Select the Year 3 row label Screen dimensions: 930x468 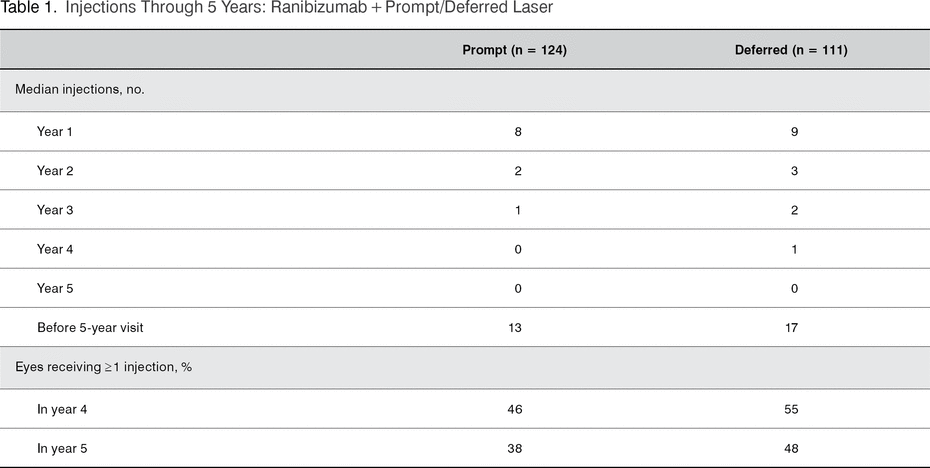[x=55, y=210]
